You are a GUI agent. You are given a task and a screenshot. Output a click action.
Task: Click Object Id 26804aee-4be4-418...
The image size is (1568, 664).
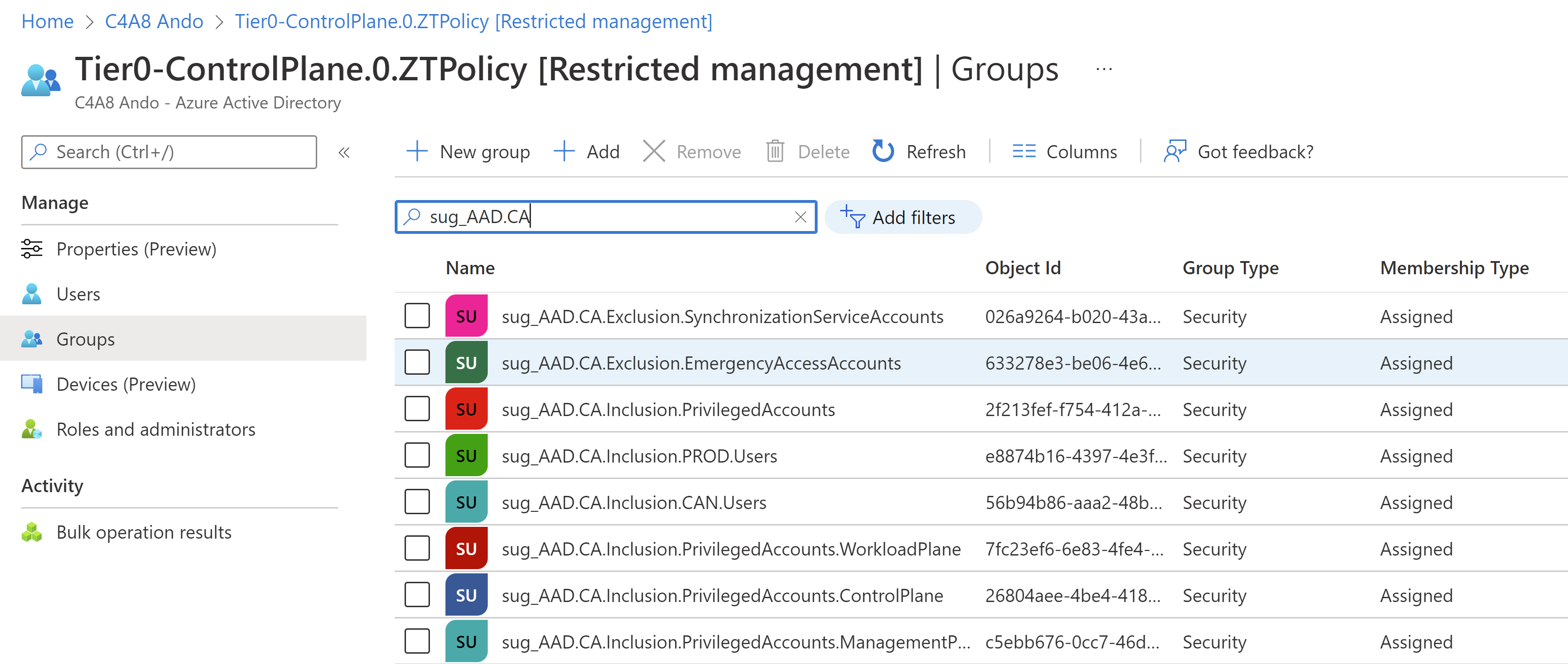pos(1073,595)
